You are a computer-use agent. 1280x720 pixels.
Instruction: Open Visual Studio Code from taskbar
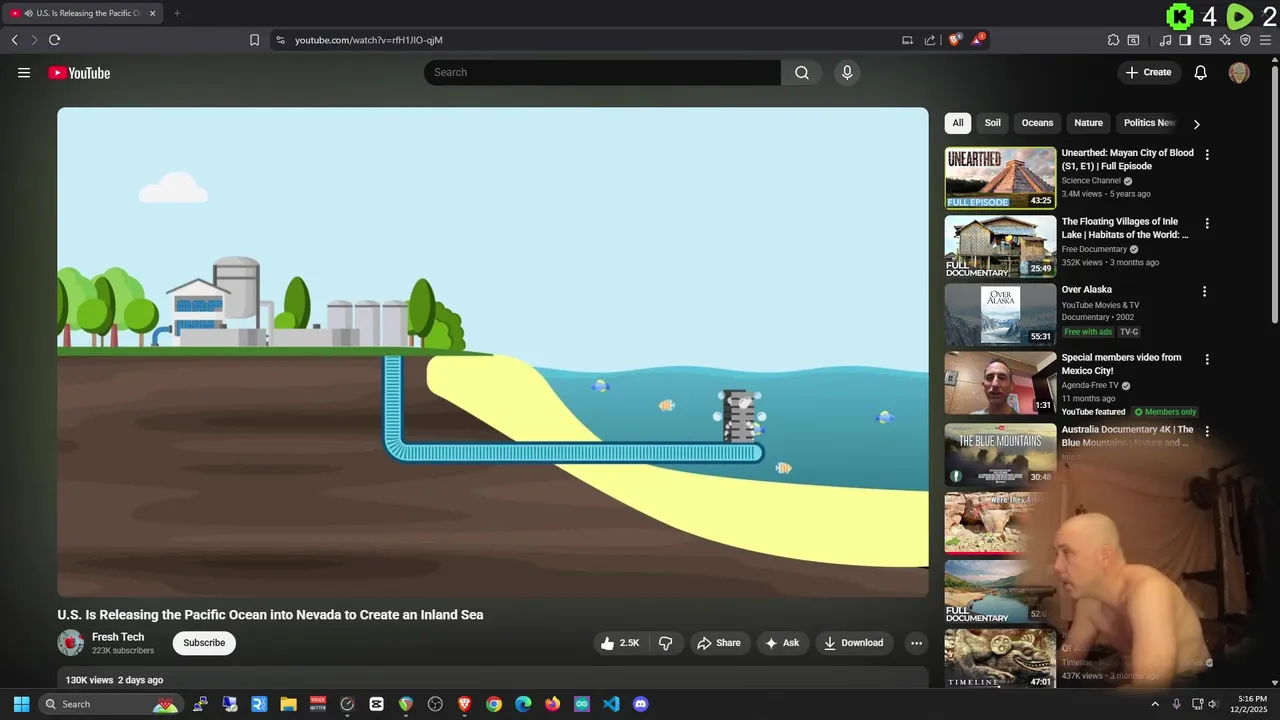pyautogui.click(x=611, y=704)
